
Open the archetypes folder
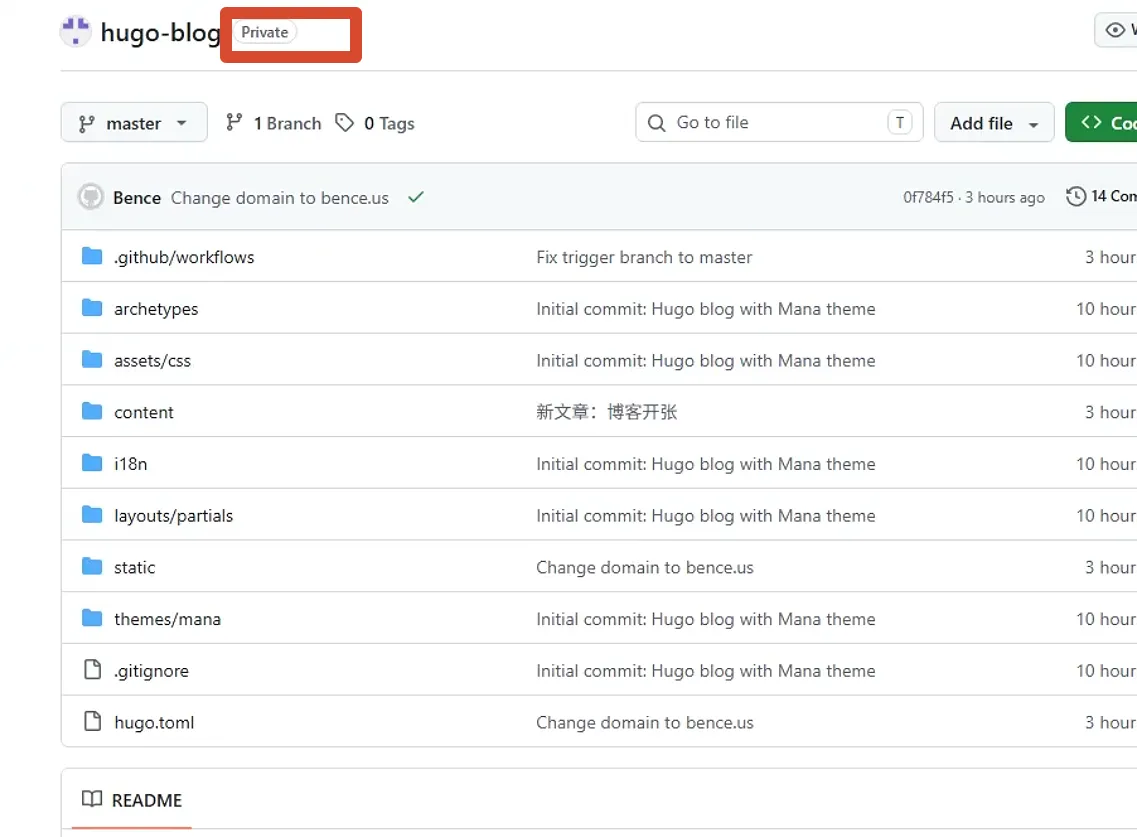click(x=156, y=309)
